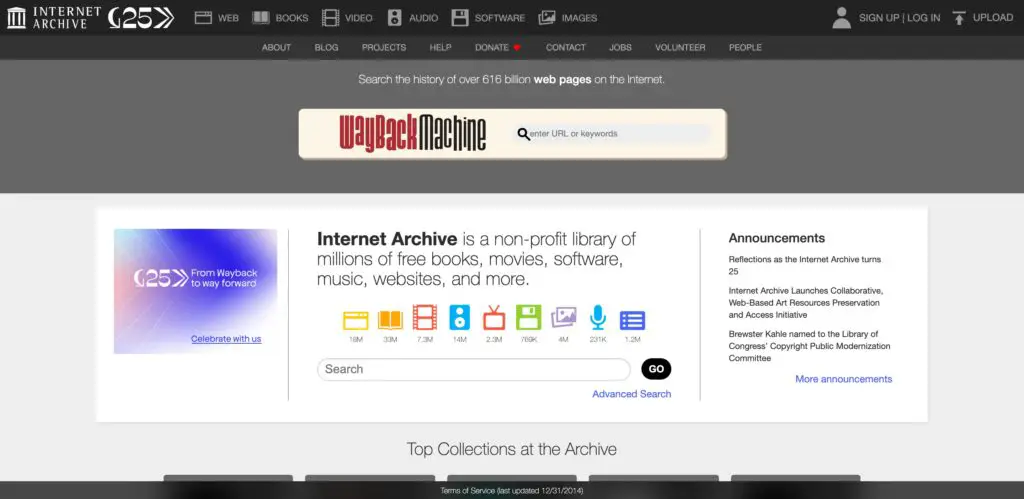Open 'Reflections as the Internet Archive turns 25' announcement
Screen dimensions: 1024x499
[x=805, y=265]
